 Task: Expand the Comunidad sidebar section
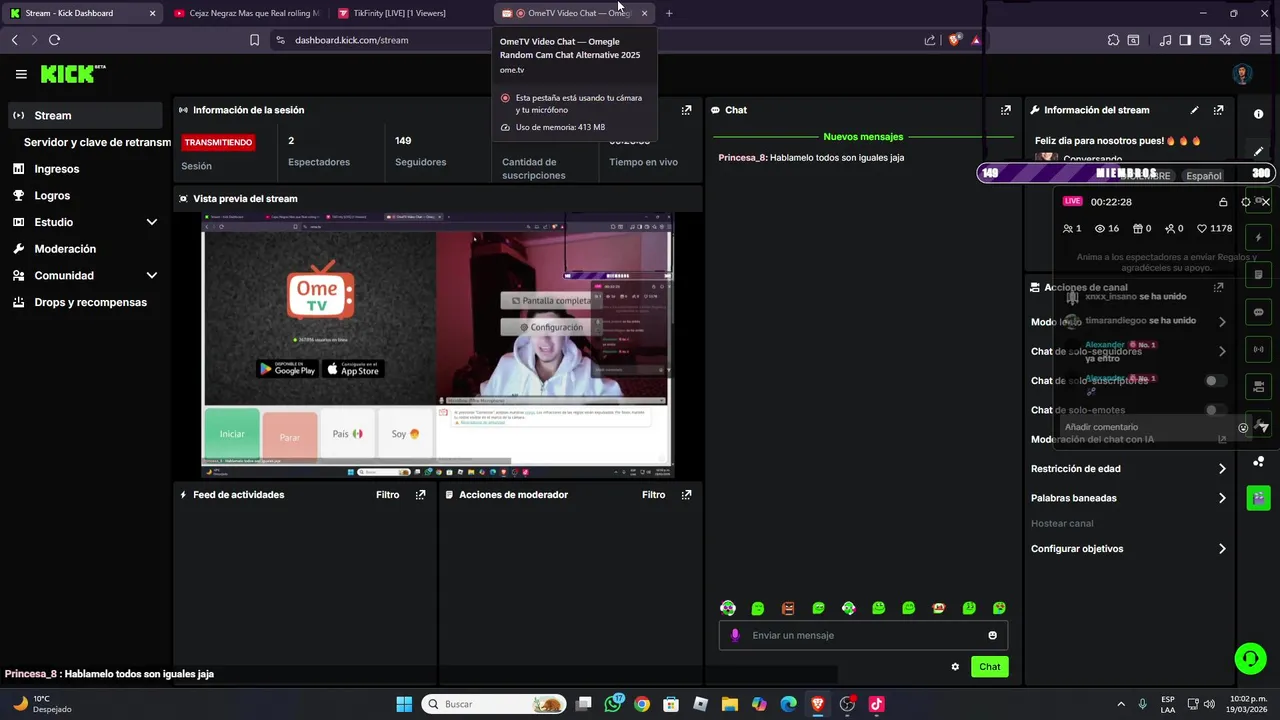click(152, 275)
